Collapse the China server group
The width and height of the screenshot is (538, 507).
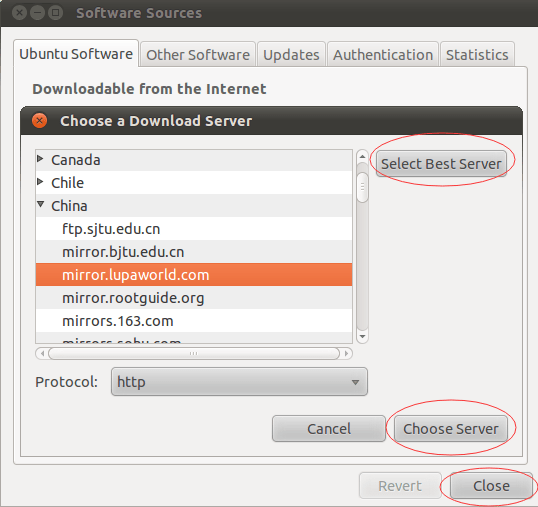coord(40,204)
